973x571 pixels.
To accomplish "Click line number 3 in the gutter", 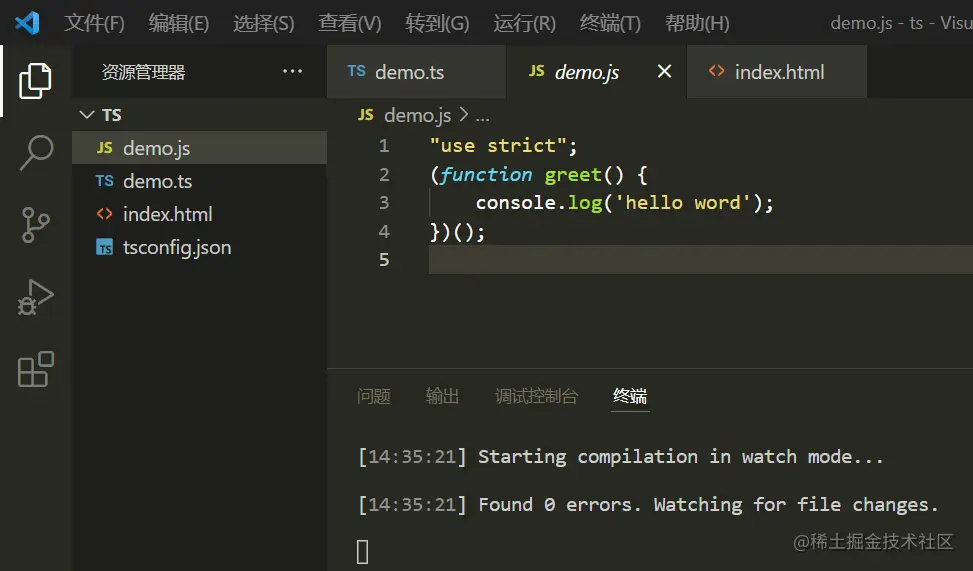I will 384,202.
